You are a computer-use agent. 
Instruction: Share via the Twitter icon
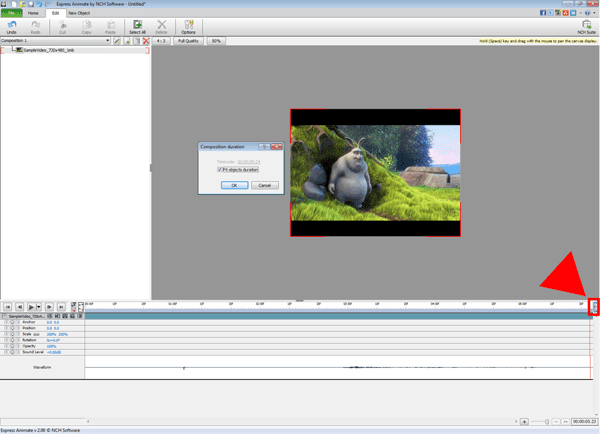(x=551, y=13)
